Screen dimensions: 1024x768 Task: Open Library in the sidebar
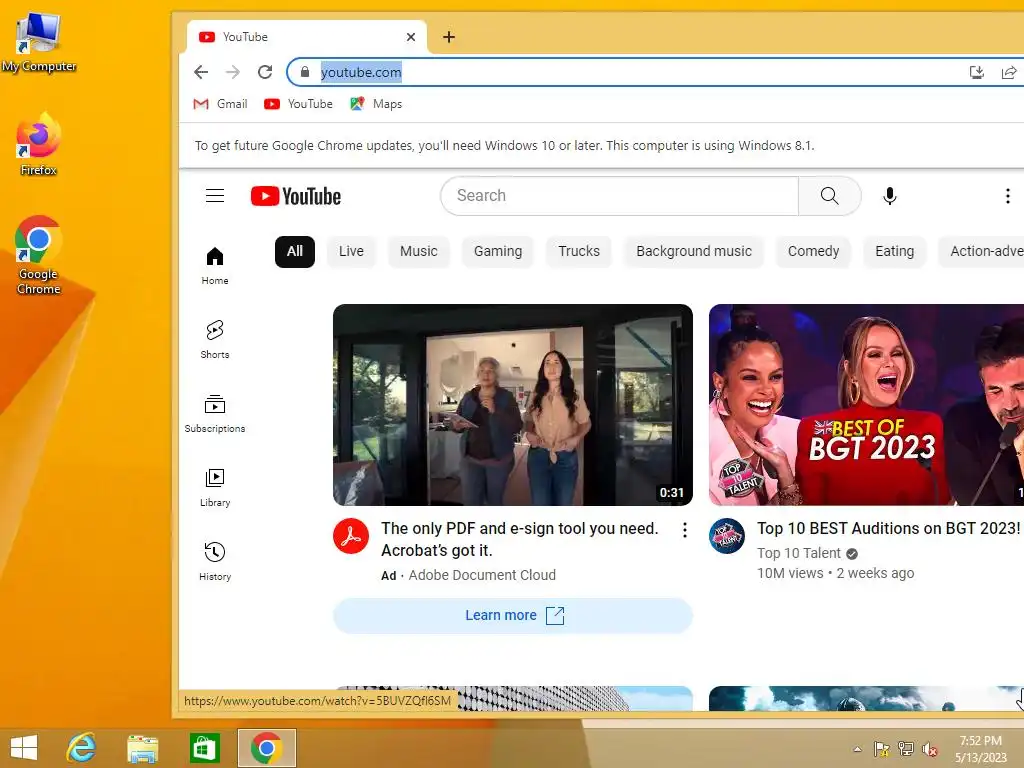point(215,488)
